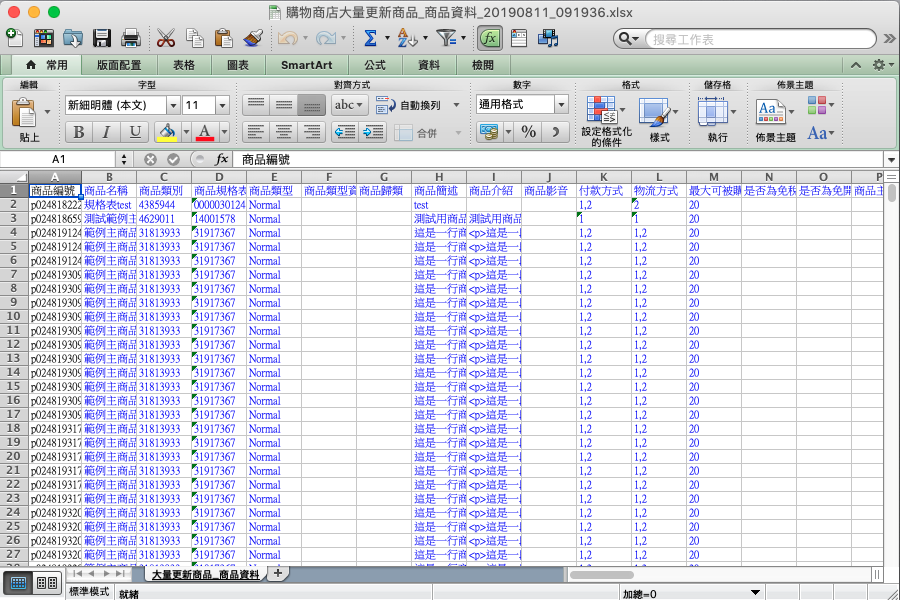Expand the 加總=0 status bar dropdown
900x600 pixels.
click(x=755, y=593)
